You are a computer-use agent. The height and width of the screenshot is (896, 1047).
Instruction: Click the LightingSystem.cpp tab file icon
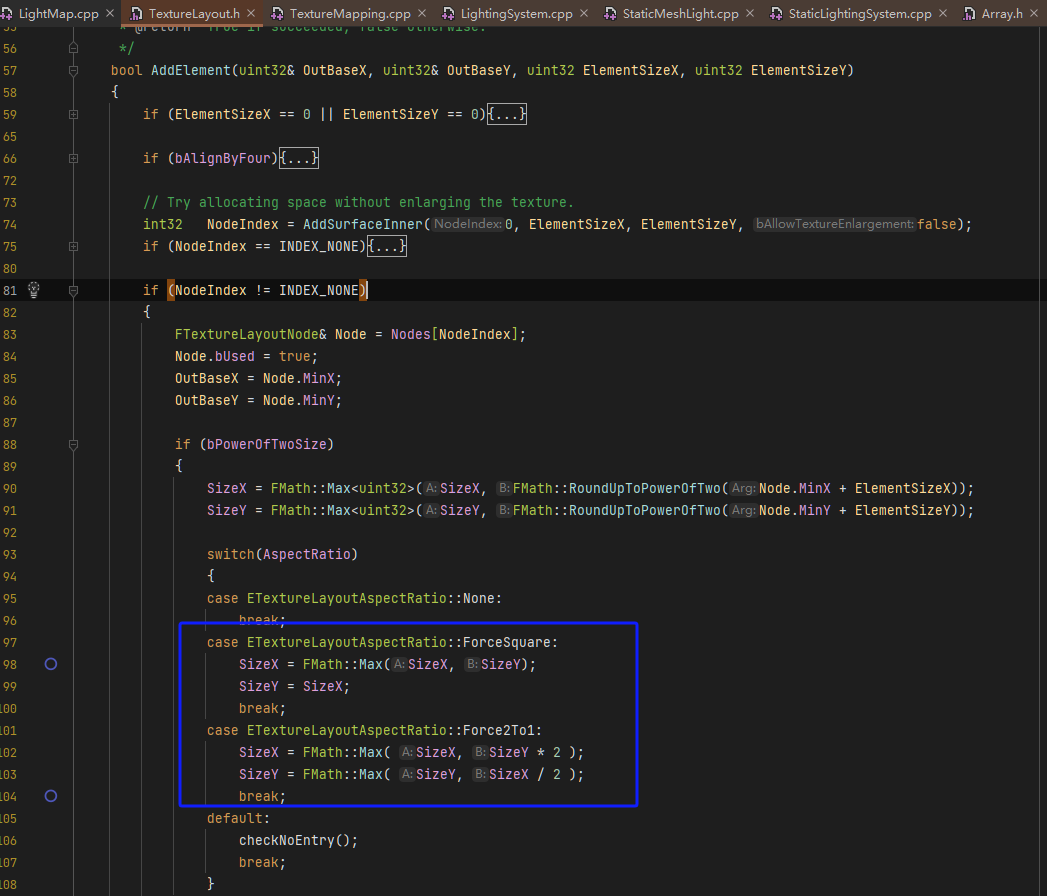pos(449,13)
